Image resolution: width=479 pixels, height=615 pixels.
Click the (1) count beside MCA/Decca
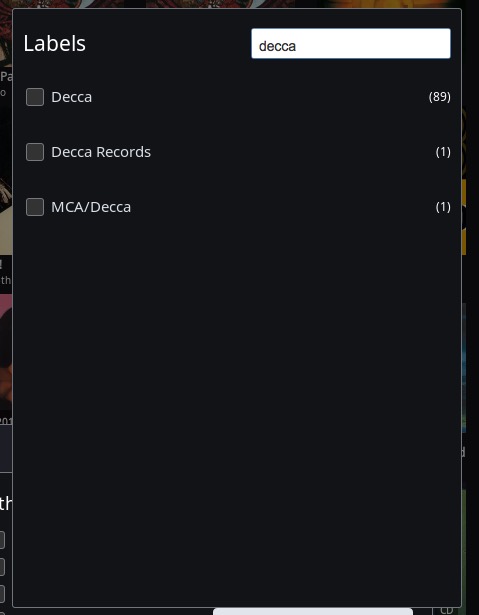(443, 207)
